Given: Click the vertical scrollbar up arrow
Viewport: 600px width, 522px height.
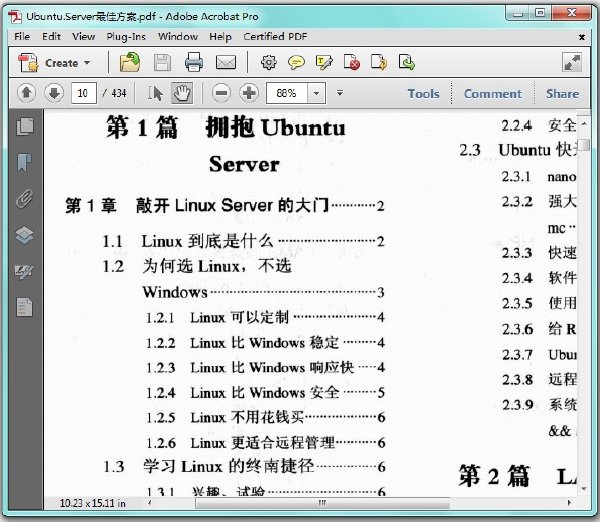Looking at the screenshot, I should (x=584, y=123).
